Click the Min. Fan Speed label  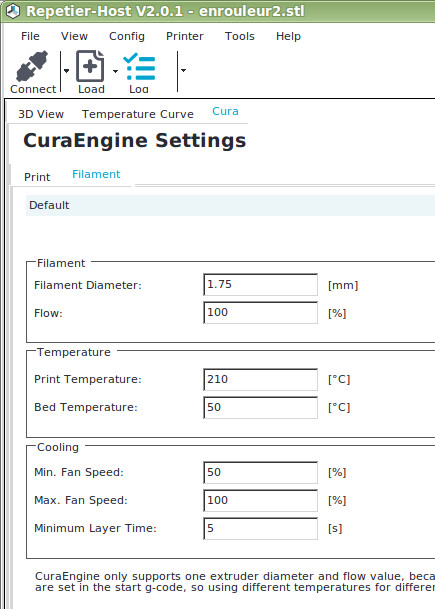point(79,472)
